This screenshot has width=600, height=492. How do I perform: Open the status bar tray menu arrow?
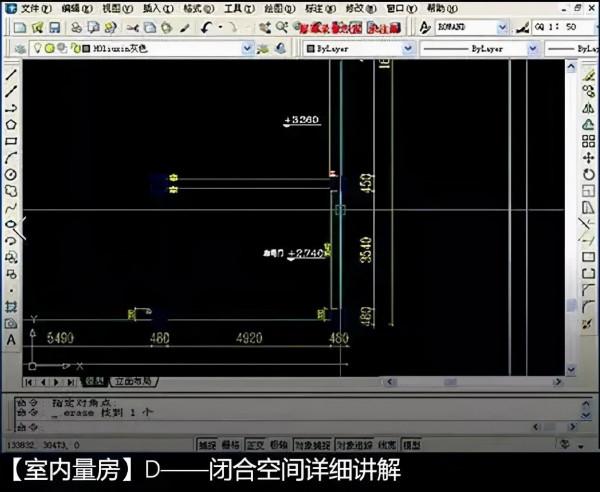click(x=581, y=446)
